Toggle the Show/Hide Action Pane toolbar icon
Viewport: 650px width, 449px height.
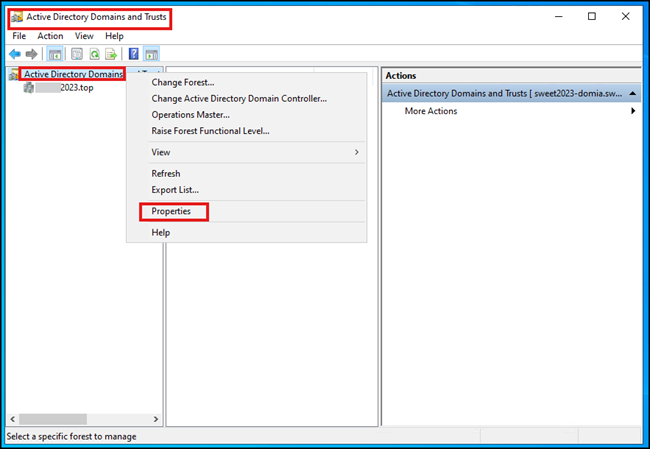coord(151,54)
